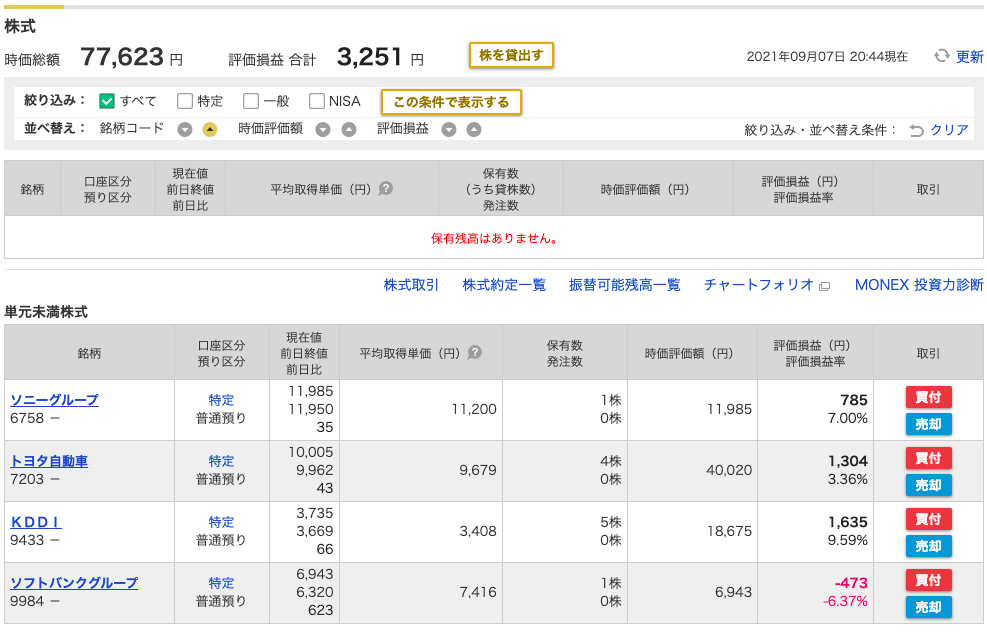
Task: Sort 時価評価額 ascending with up arrow
Action: point(349,130)
